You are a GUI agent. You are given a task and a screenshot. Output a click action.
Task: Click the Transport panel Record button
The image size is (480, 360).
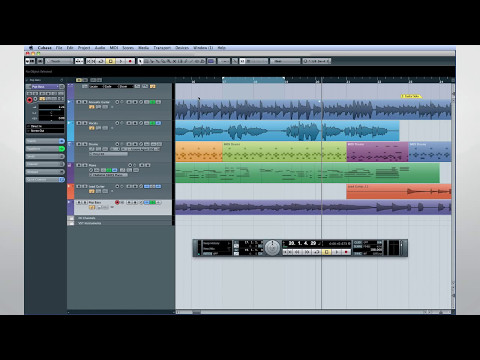point(346,252)
